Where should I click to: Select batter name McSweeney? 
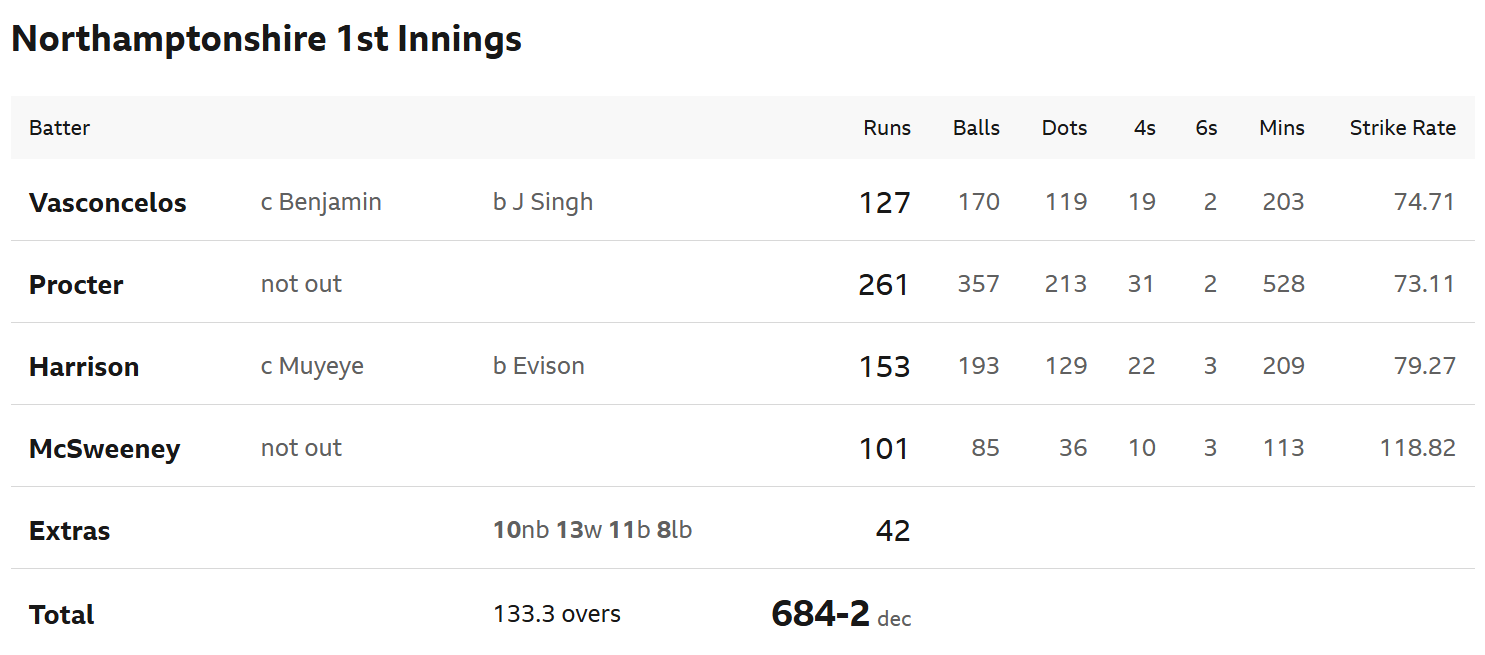pyautogui.click(x=104, y=449)
